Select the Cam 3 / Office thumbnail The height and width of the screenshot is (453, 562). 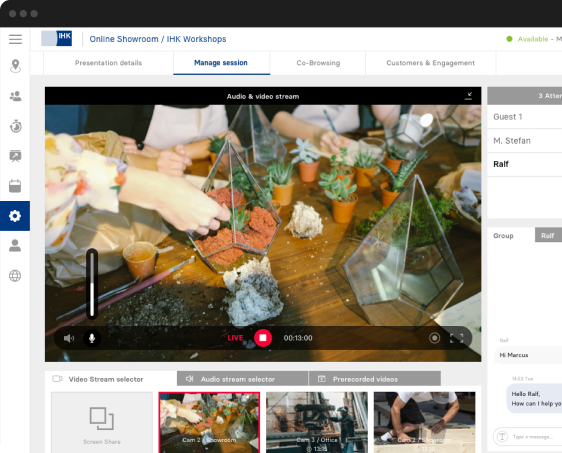tap(317, 422)
